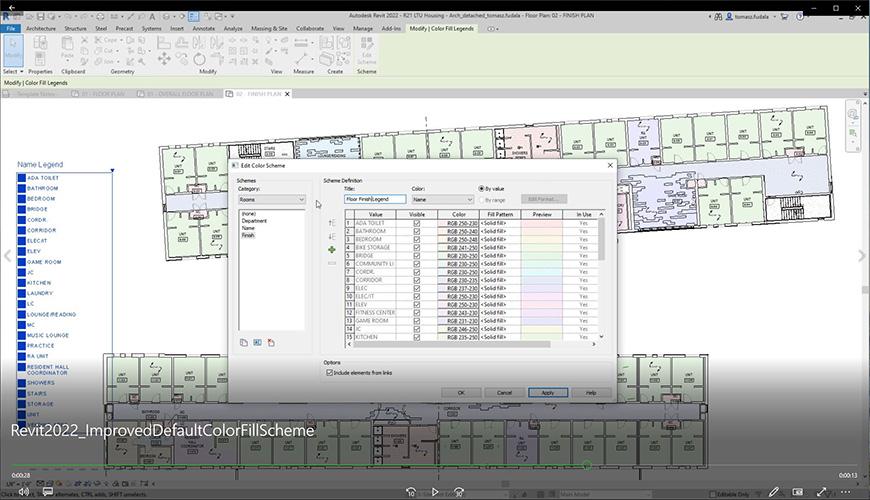Screen dimensions: 870x500
Task: Click the video player back arrow
Action: (12, 8)
